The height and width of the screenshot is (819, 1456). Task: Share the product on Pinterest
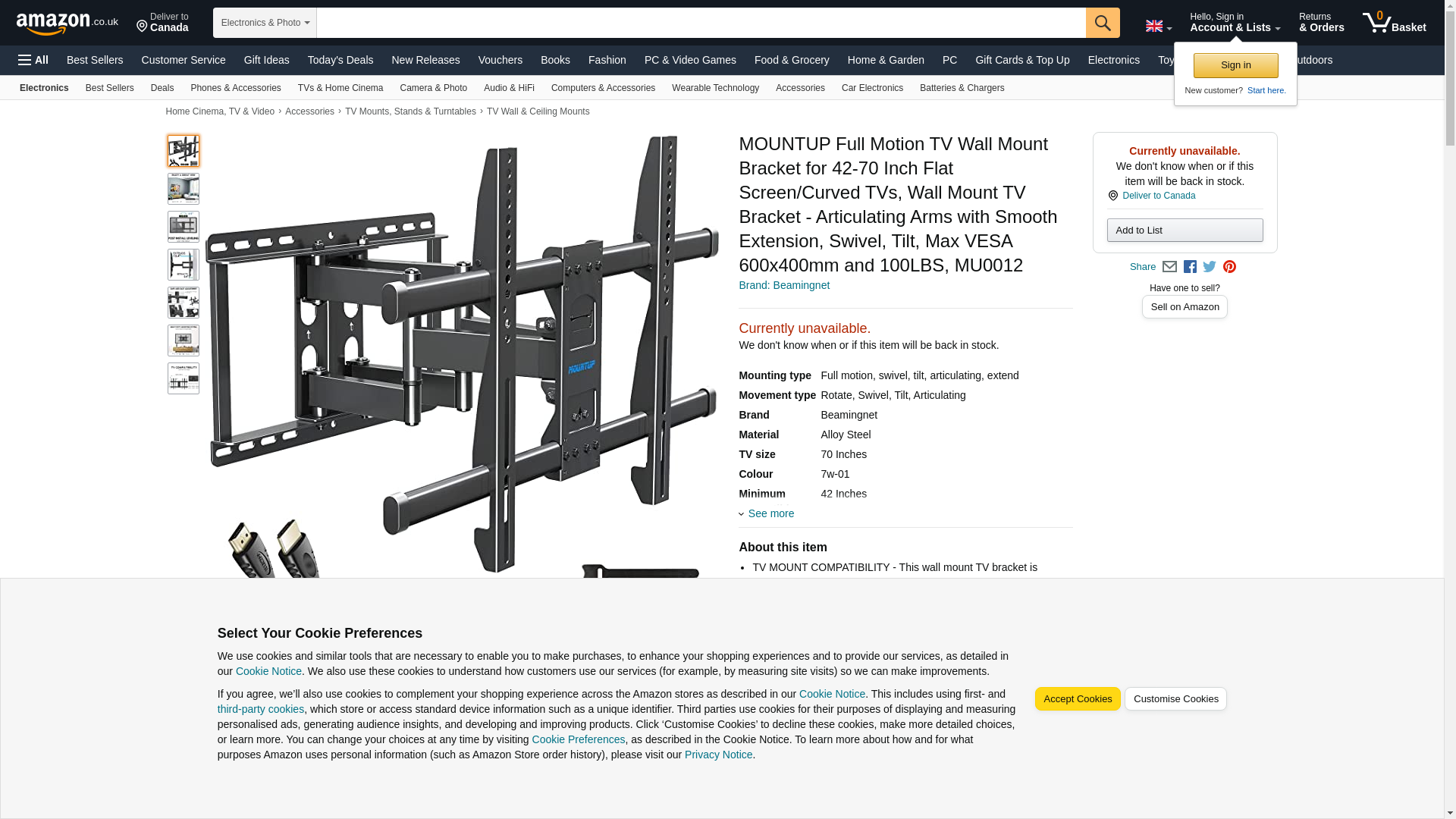tap(1229, 267)
